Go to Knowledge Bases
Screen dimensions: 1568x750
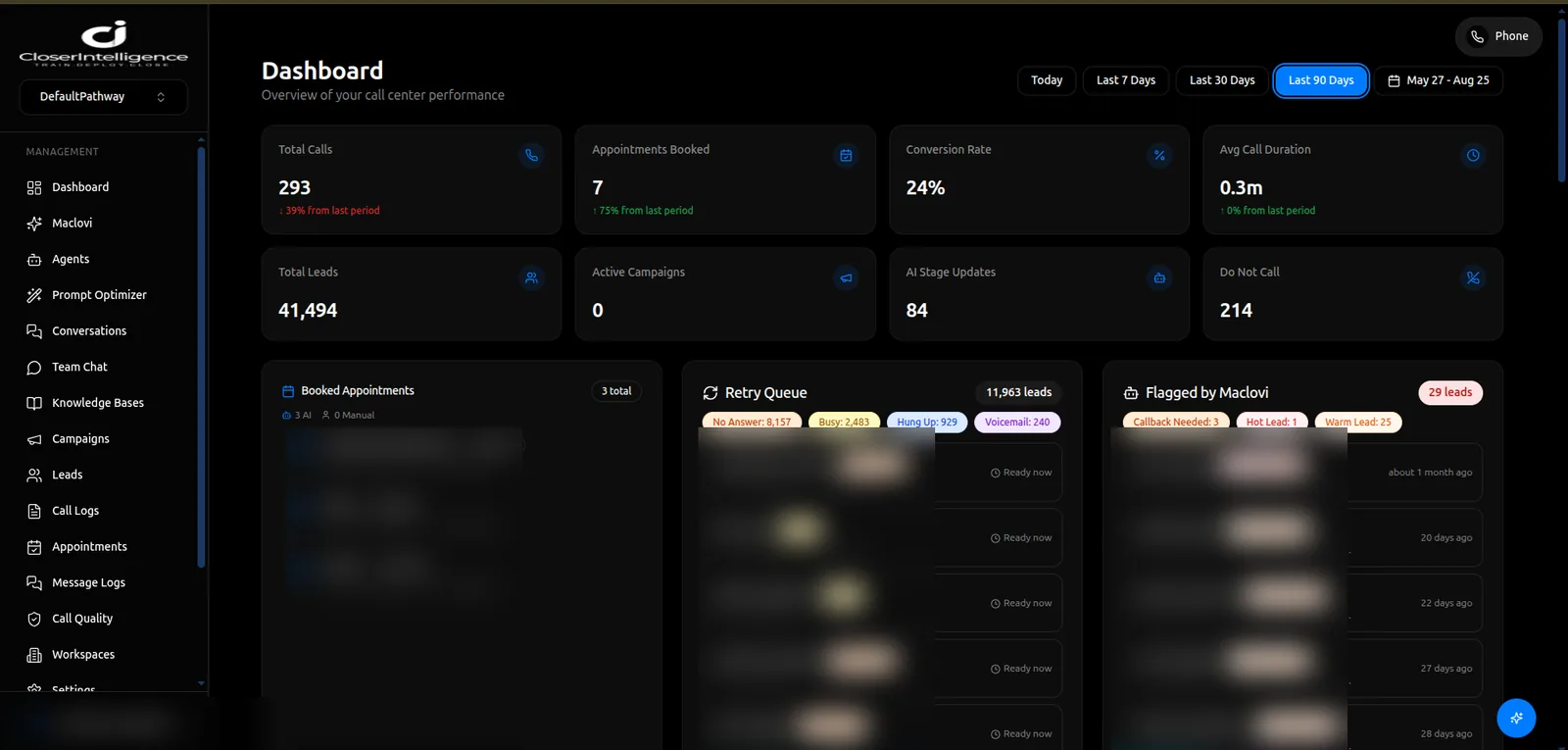click(x=98, y=403)
